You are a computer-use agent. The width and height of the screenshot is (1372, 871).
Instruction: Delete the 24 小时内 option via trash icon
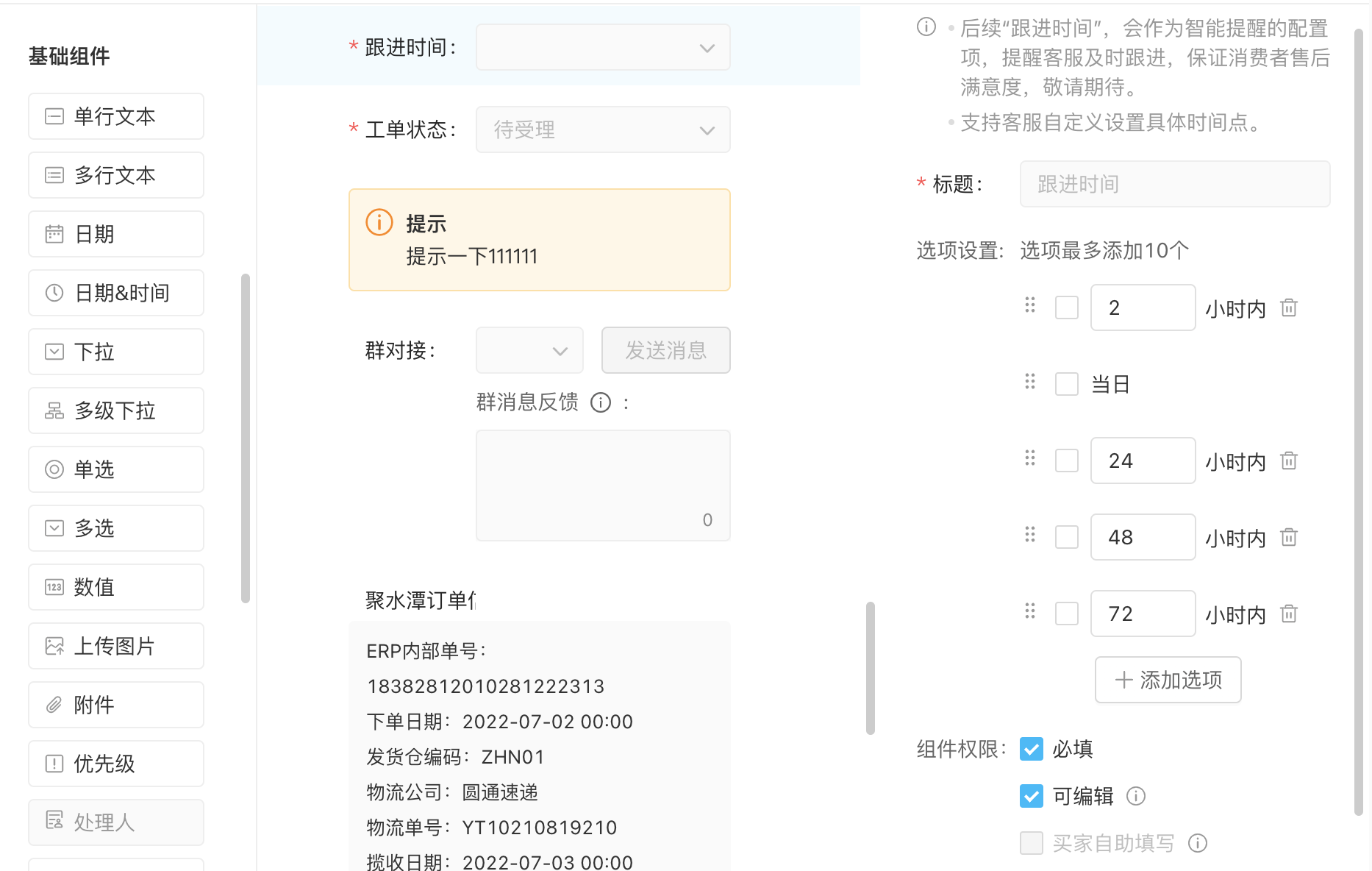pyautogui.click(x=1289, y=461)
